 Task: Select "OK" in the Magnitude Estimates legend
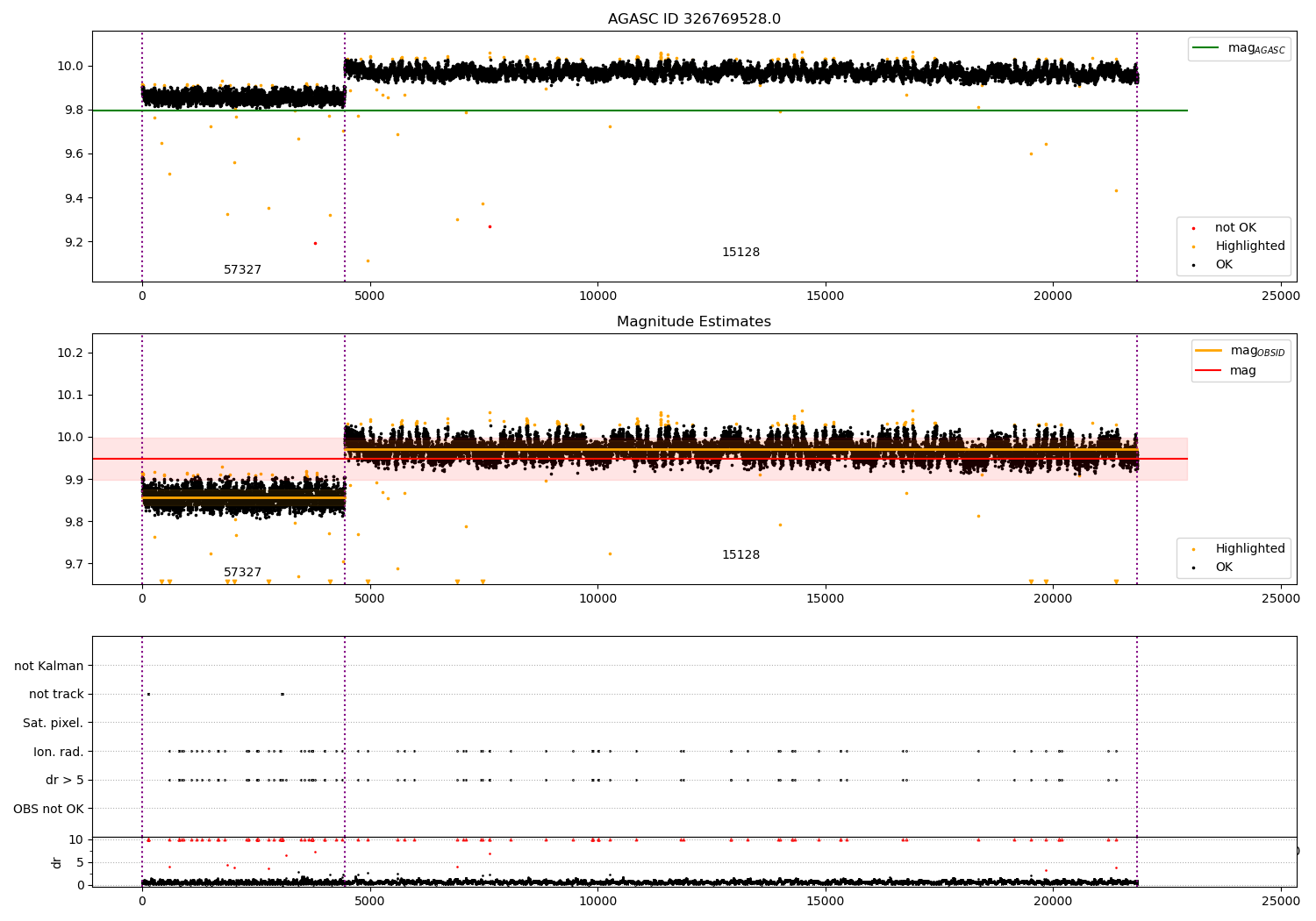[x=1224, y=568]
